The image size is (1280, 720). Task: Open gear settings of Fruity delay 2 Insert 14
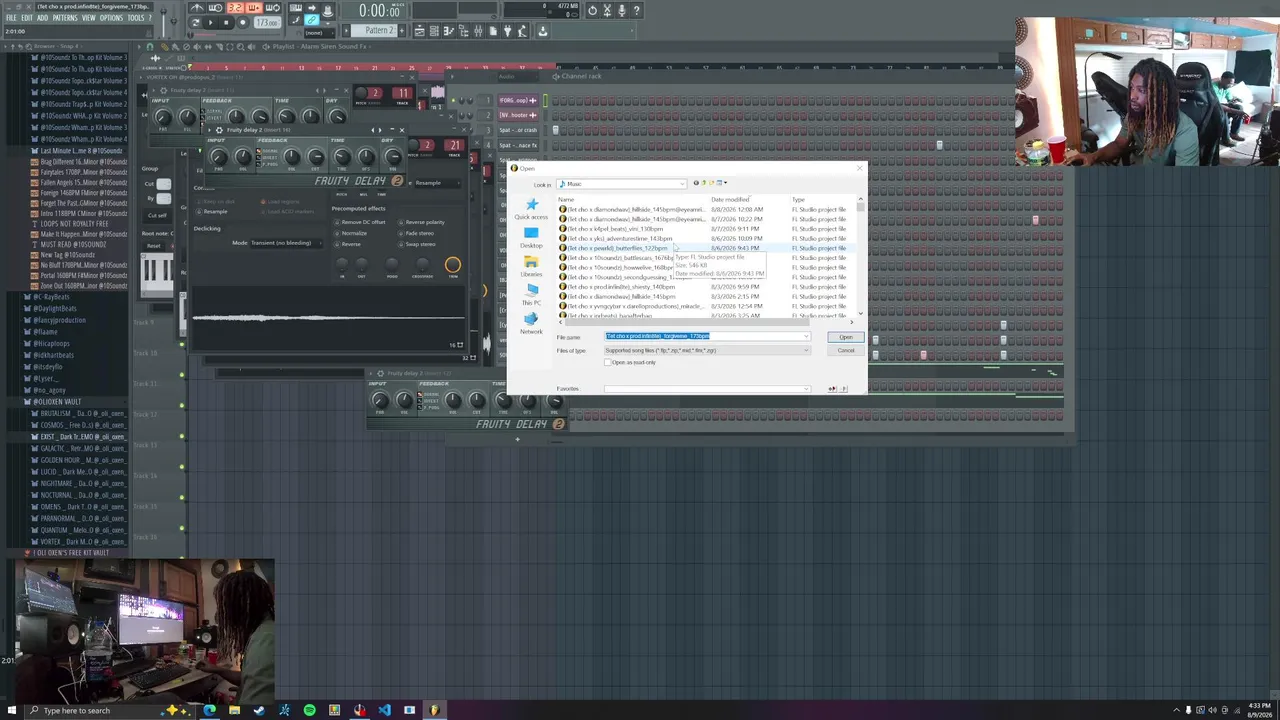pos(219,130)
